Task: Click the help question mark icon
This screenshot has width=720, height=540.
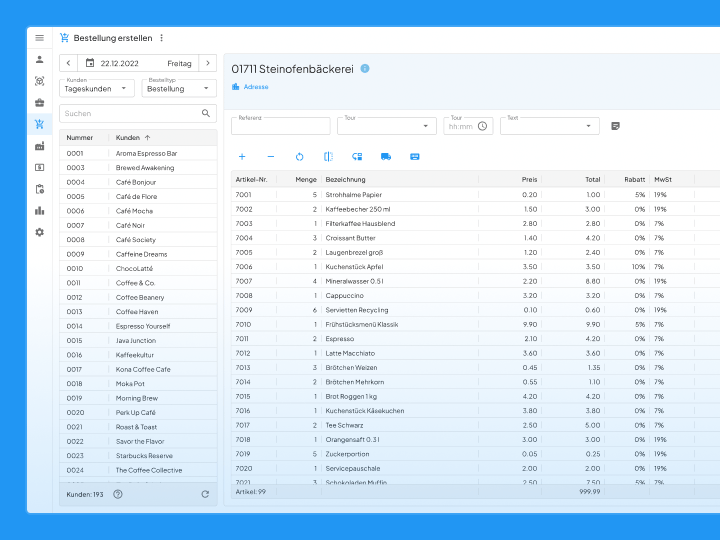Action: [x=118, y=495]
